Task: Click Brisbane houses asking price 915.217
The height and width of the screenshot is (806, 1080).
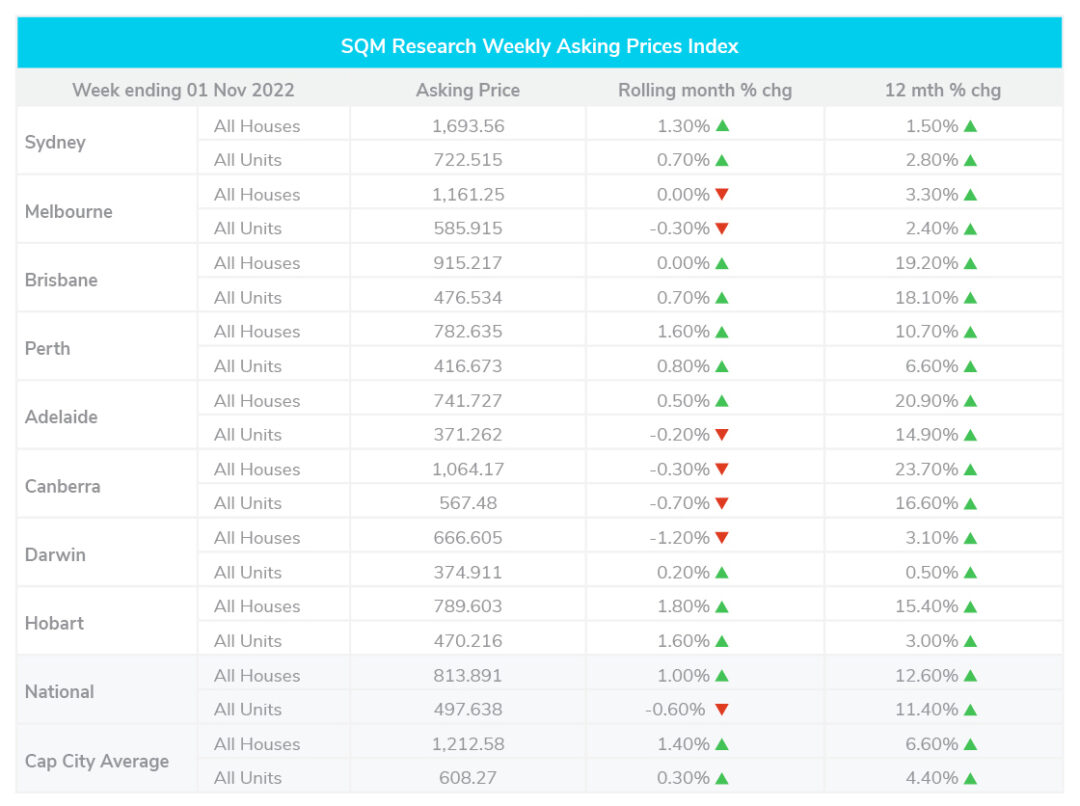Action: click(468, 263)
